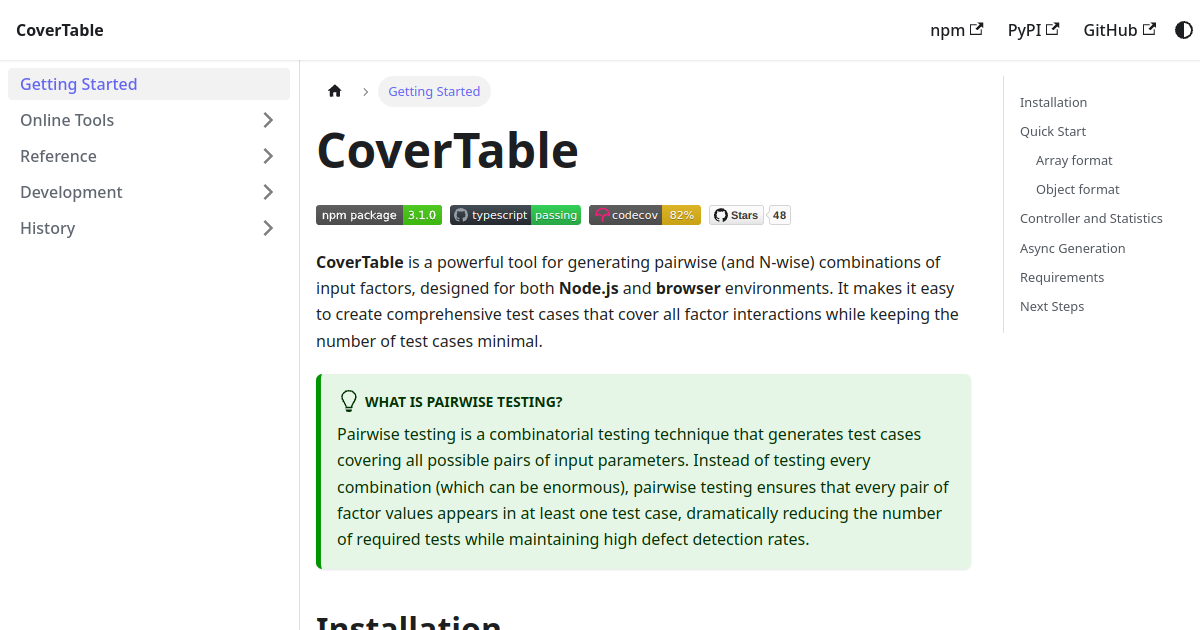The height and width of the screenshot is (630, 1200).
Task: Expand Development chevron
Action: 268,192
